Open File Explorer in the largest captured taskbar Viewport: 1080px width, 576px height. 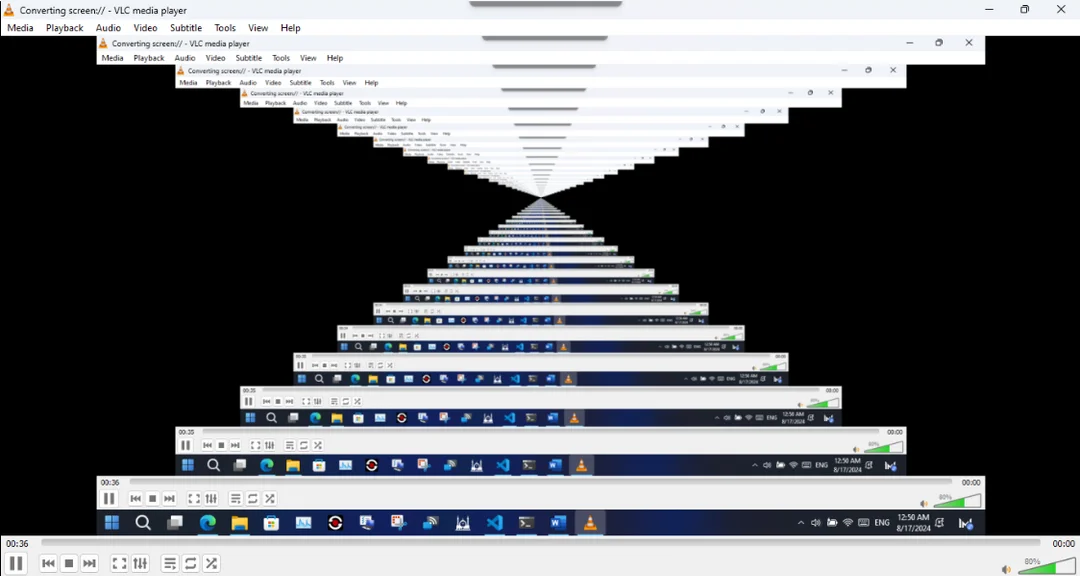tap(239, 523)
